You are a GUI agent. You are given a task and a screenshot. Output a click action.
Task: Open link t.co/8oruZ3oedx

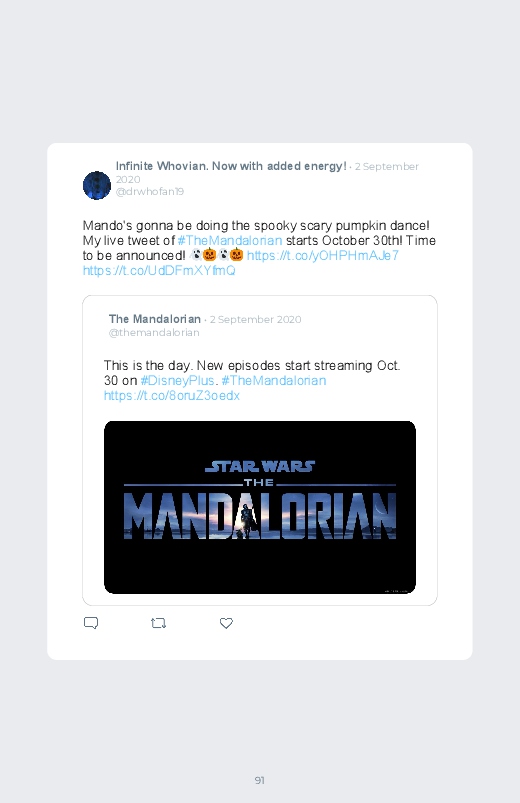(x=172, y=395)
